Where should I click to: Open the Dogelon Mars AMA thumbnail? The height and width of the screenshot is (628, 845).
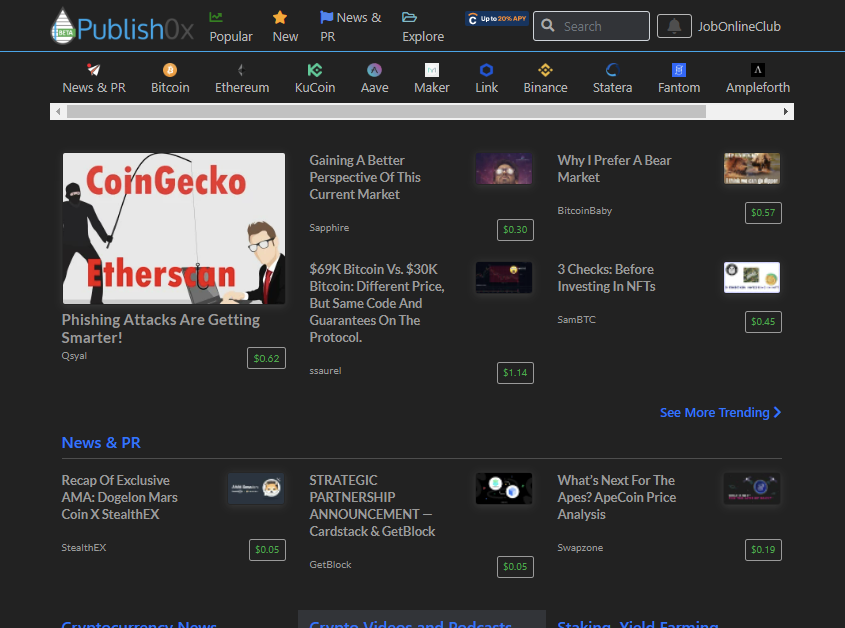256,488
